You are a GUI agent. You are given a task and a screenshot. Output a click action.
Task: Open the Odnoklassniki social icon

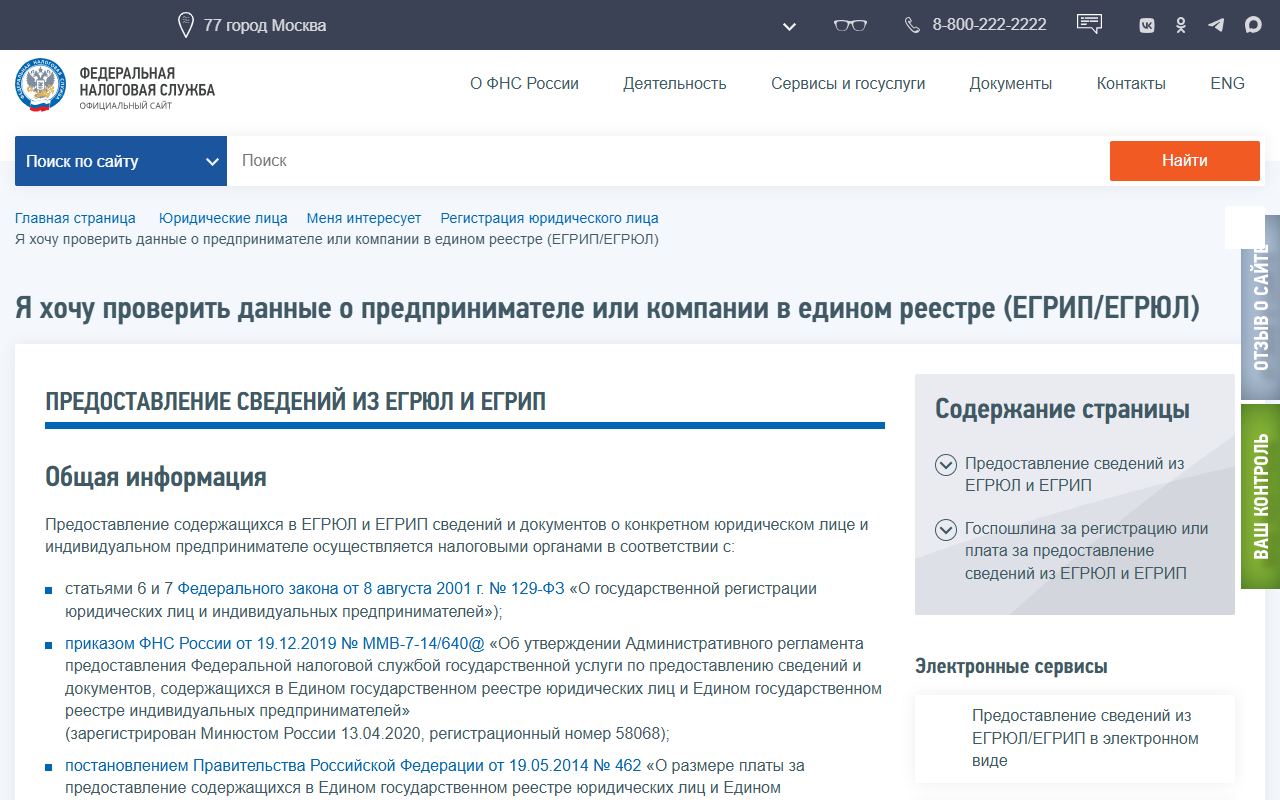[1181, 25]
